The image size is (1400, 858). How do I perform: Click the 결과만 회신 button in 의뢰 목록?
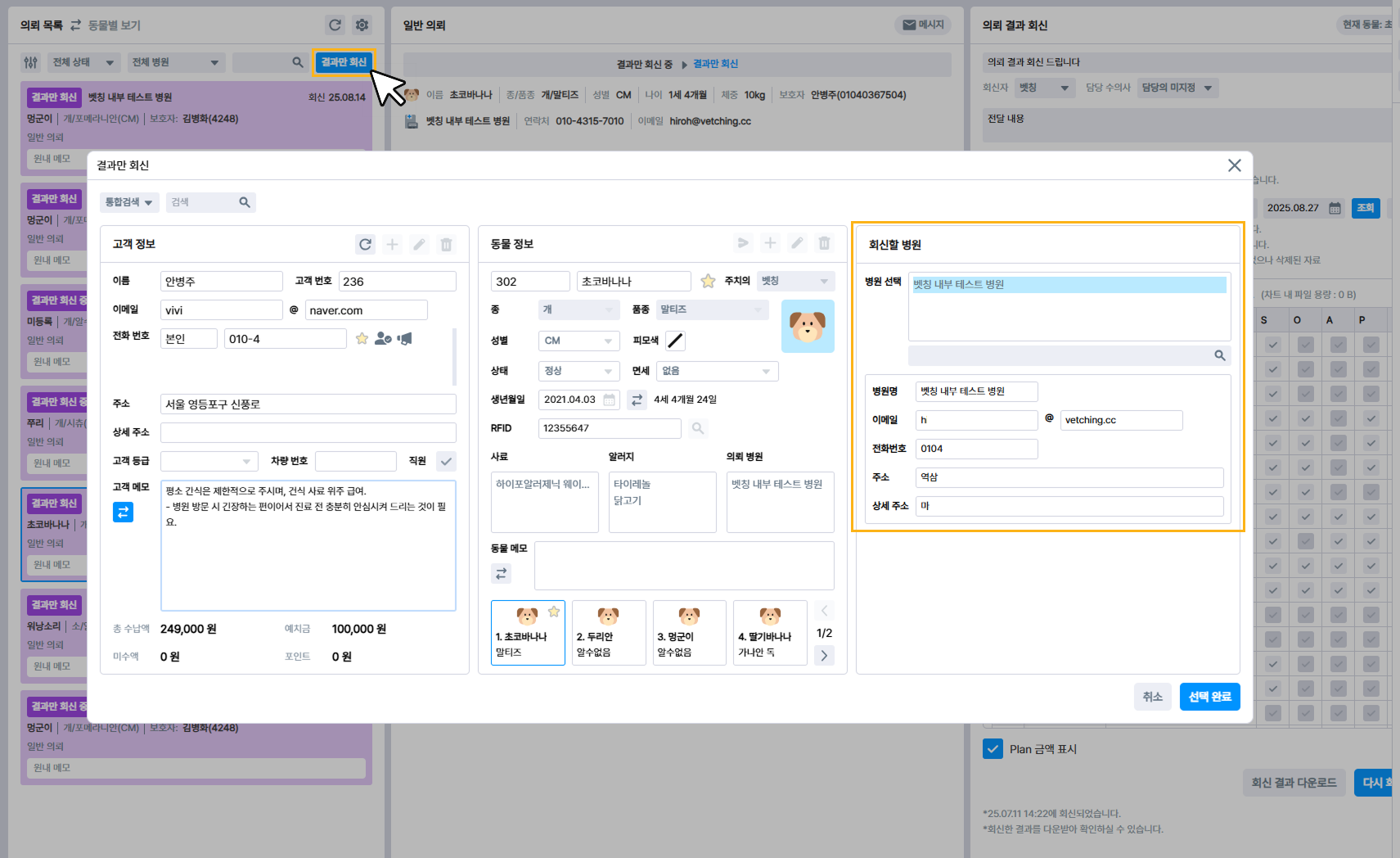click(x=344, y=62)
